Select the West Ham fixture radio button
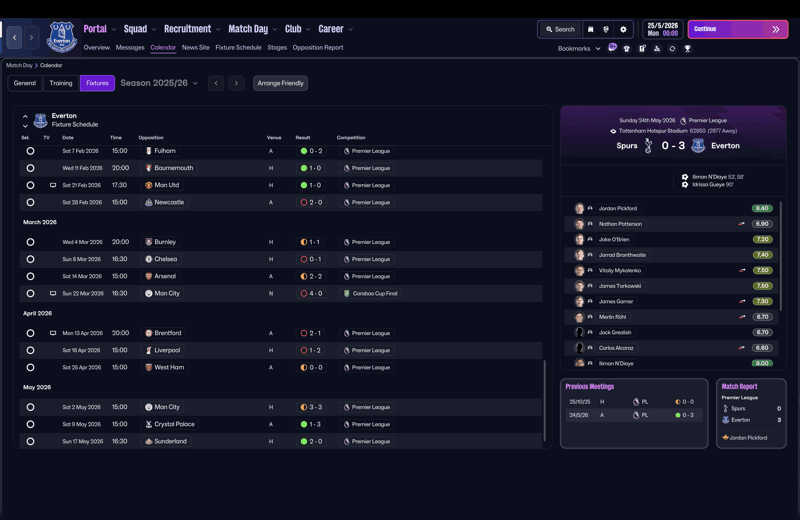 (x=31, y=367)
